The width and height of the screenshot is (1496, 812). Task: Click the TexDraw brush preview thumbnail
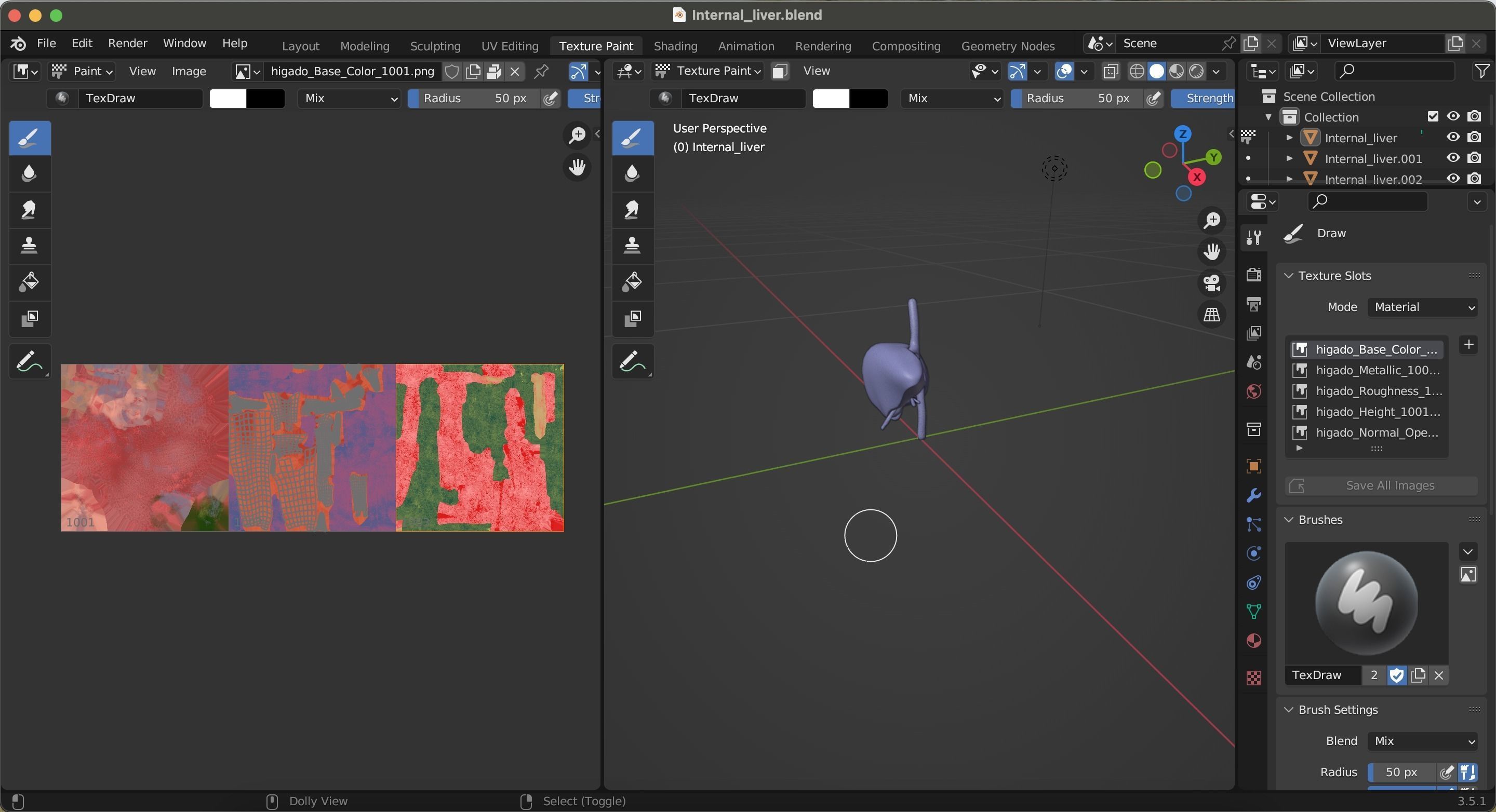tap(1366, 603)
